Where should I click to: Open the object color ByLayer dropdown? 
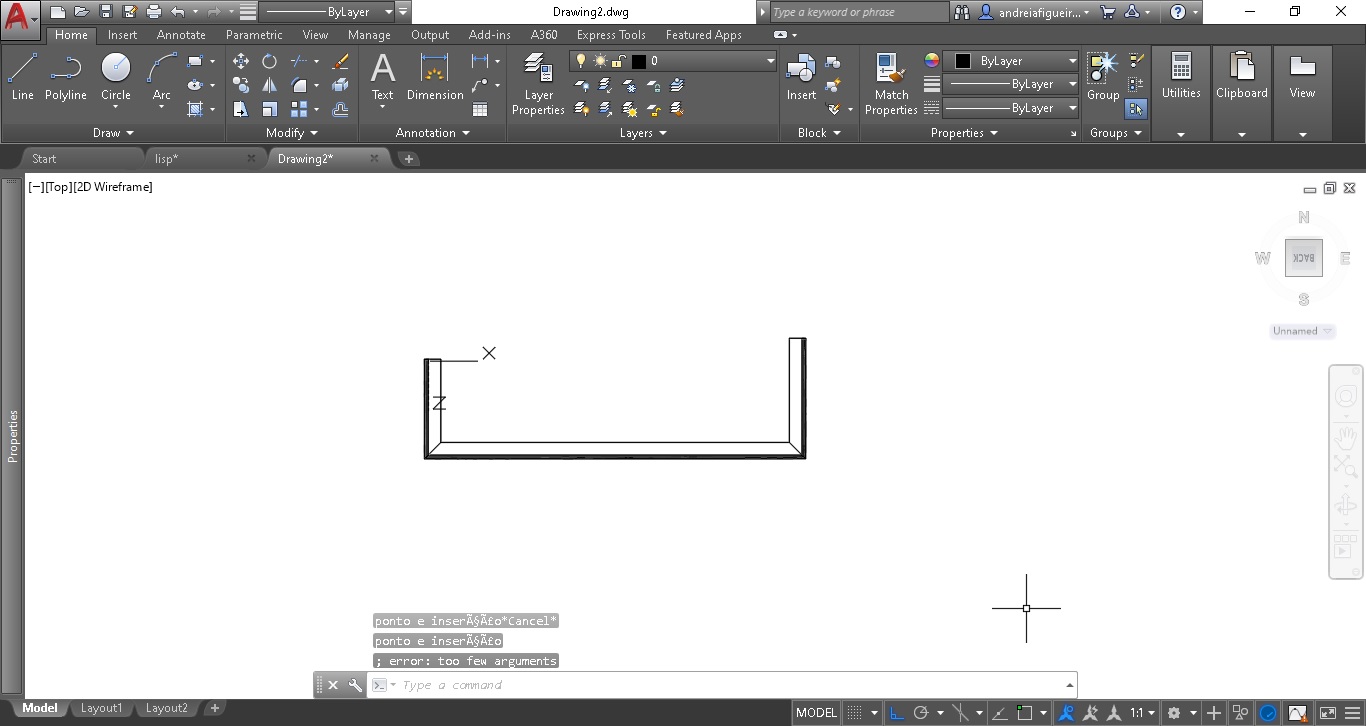[1011, 61]
